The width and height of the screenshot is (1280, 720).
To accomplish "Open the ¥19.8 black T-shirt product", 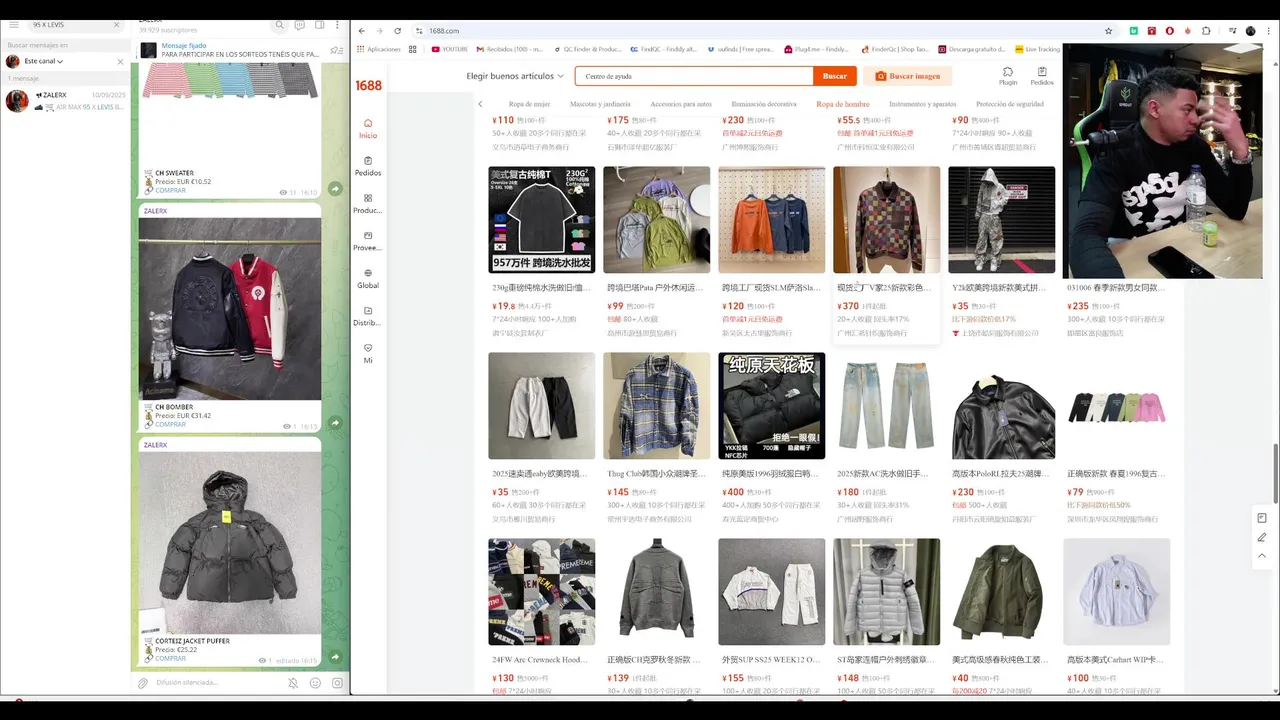I will 541,252.
